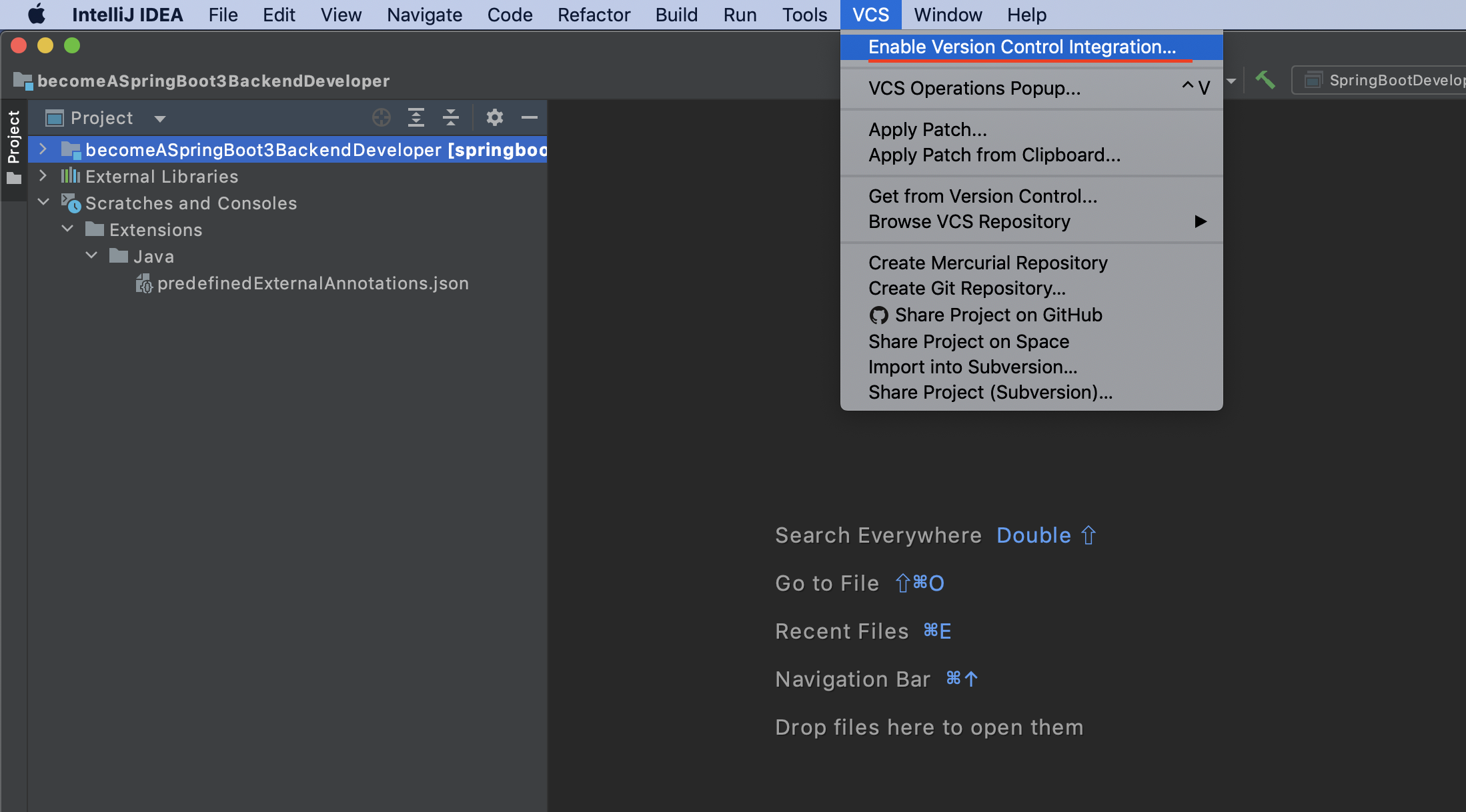Open the SpringBootDevelop run configuration dropdown
The width and height of the screenshot is (1466, 812).
click(1379, 81)
